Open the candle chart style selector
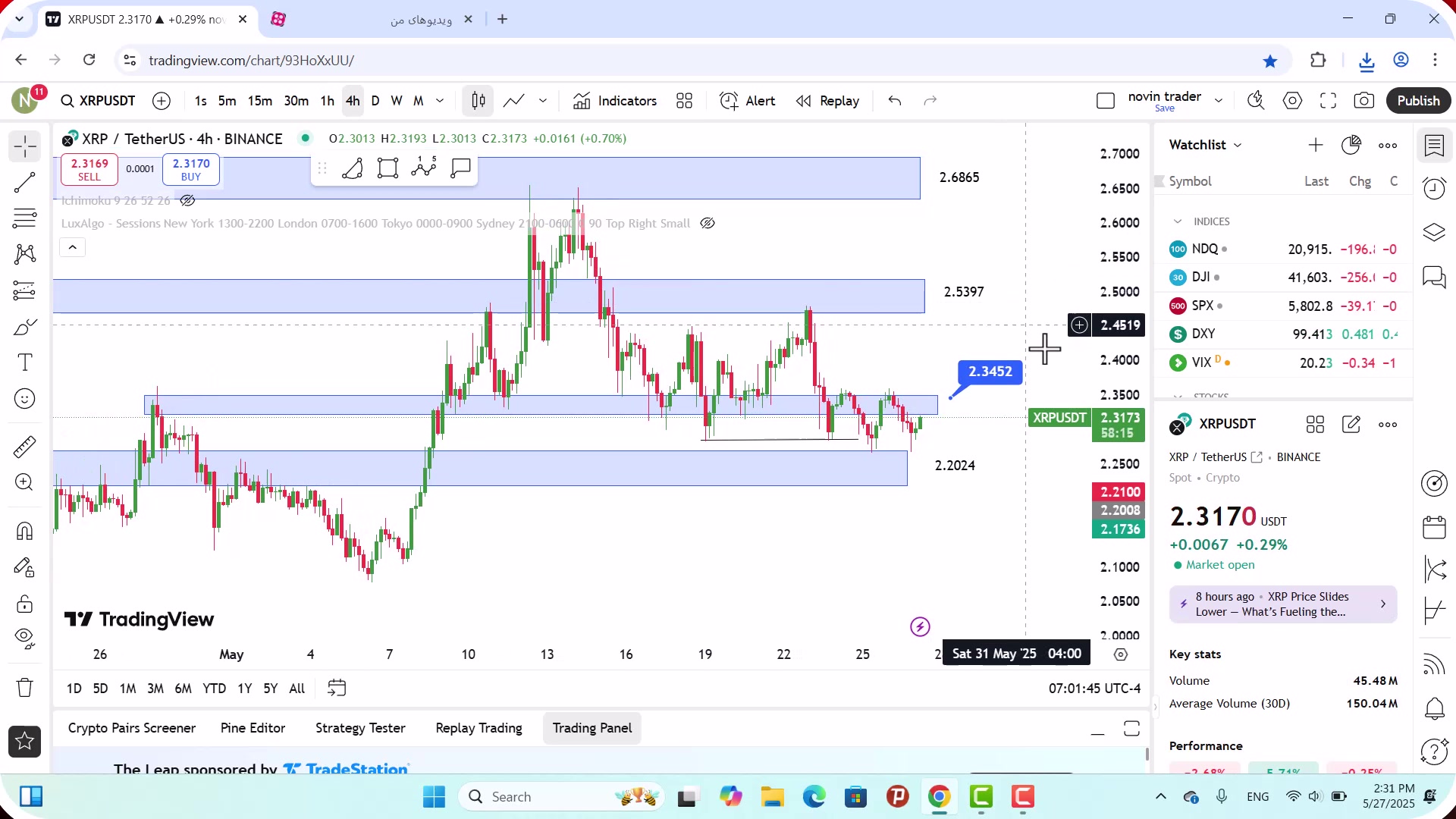The height and width of the screenshot is (819, 1456). click(479, 101)
